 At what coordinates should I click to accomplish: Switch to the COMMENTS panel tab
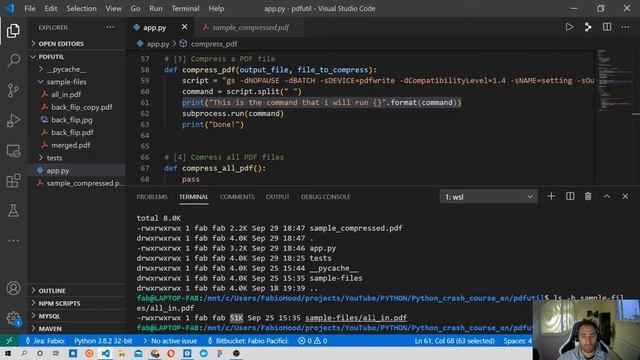pos(237,197)
